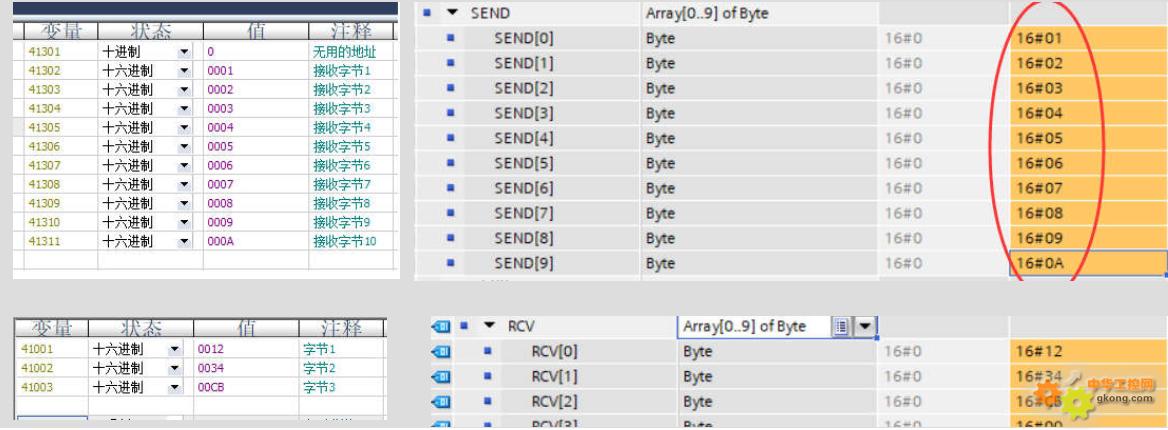The height and width of the screenshot is (430, 1168).
Task: Select variable address 41310
Action: [x=45, y=222]
